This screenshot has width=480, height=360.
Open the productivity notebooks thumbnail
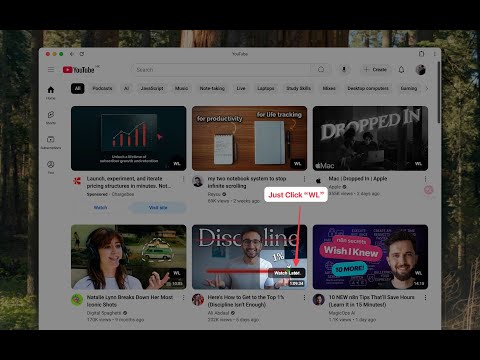tap(249, 138)
